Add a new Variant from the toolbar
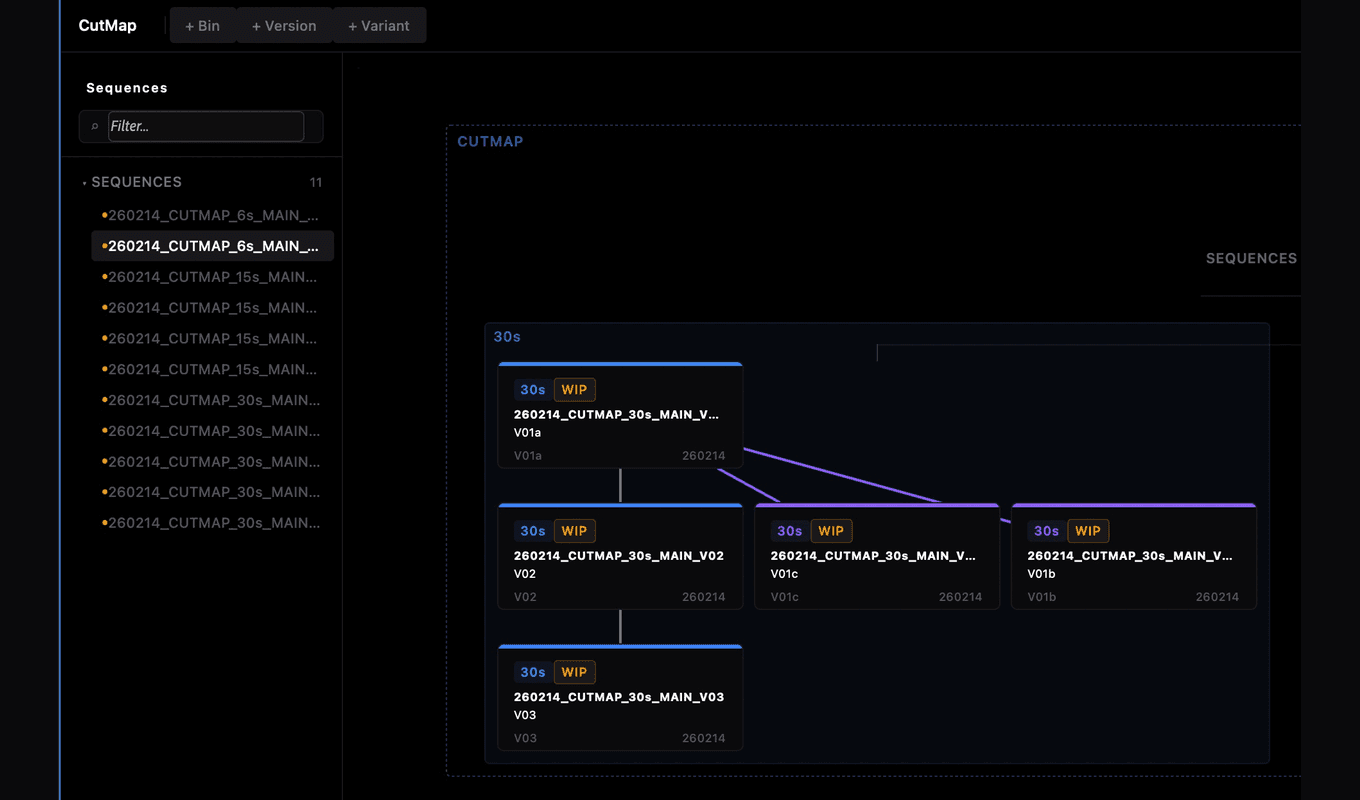This screenshot has height=800, width=1360. (x=379, y=26)
